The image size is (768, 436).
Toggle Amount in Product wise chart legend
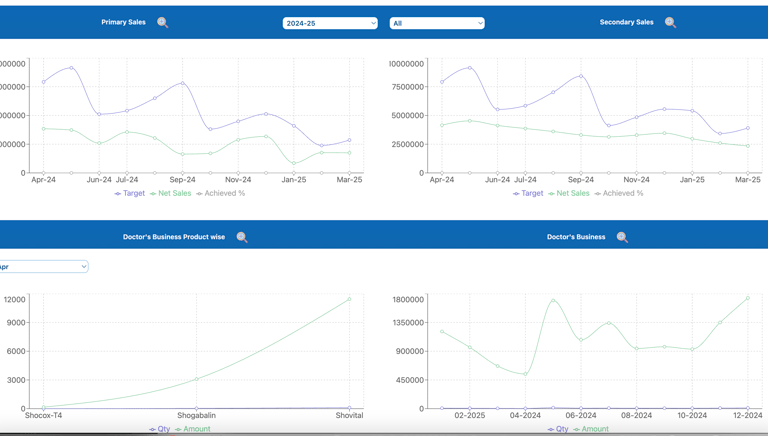192,429
